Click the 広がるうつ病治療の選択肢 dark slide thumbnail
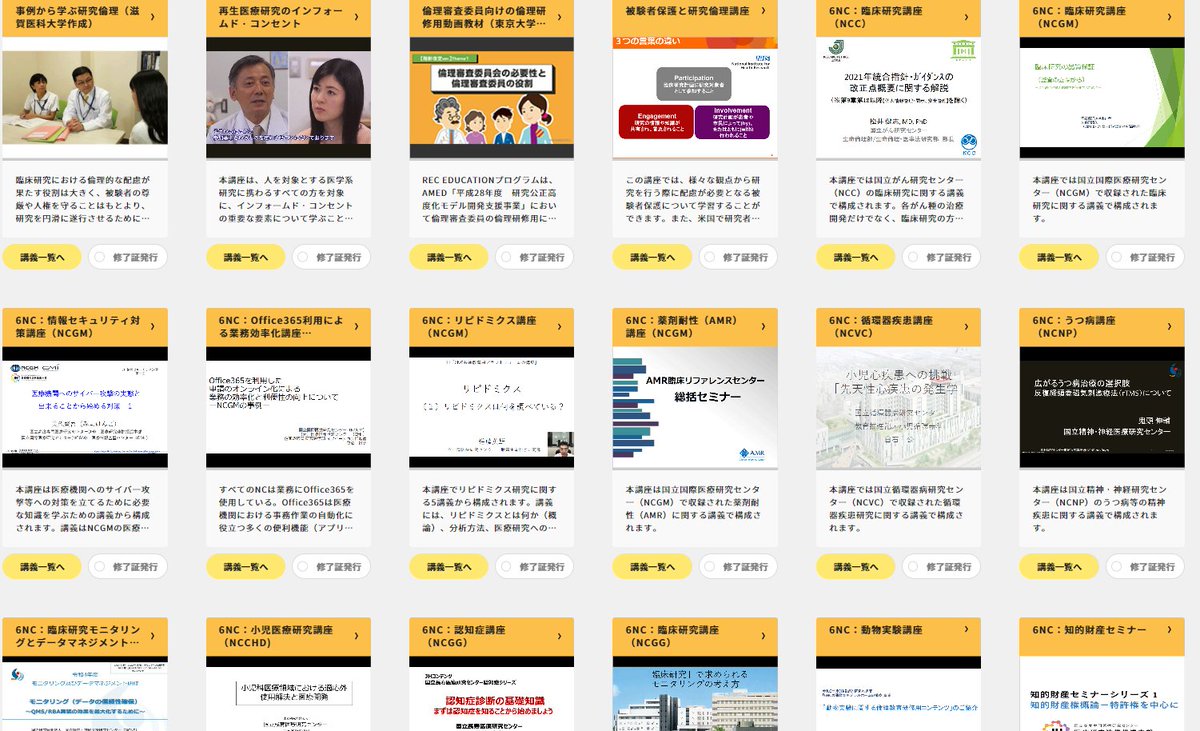 tap(1102, 409)
